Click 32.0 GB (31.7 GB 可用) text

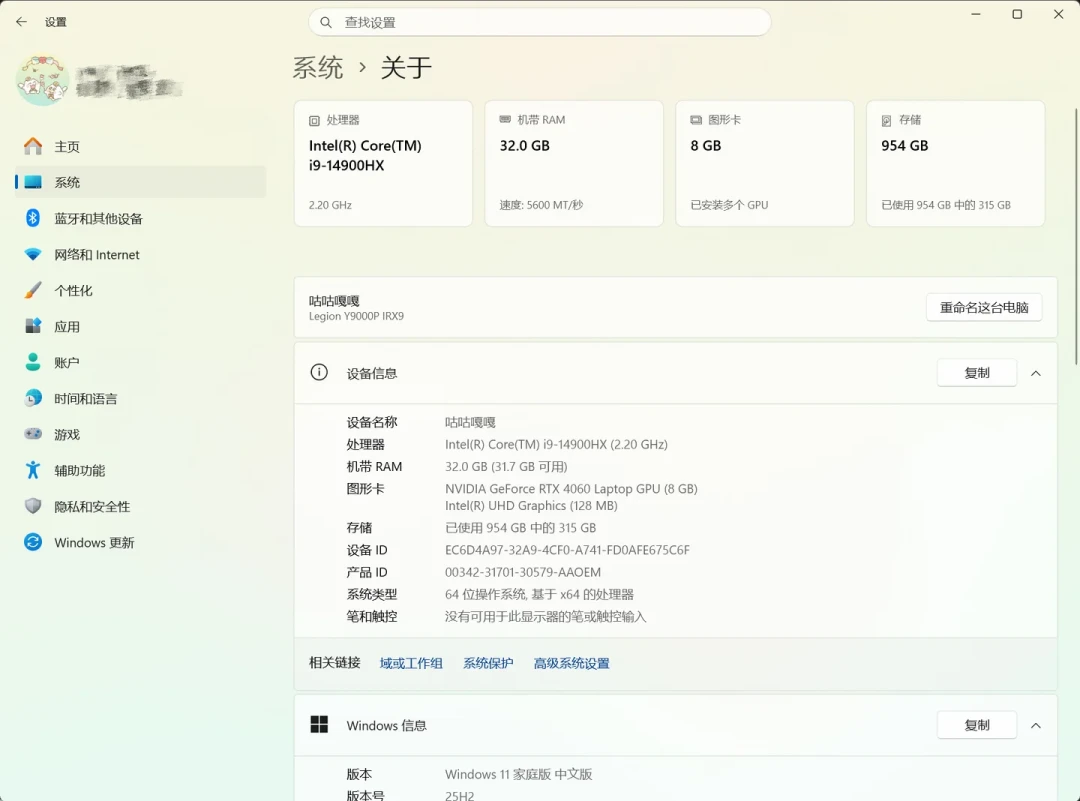[506, 466]
